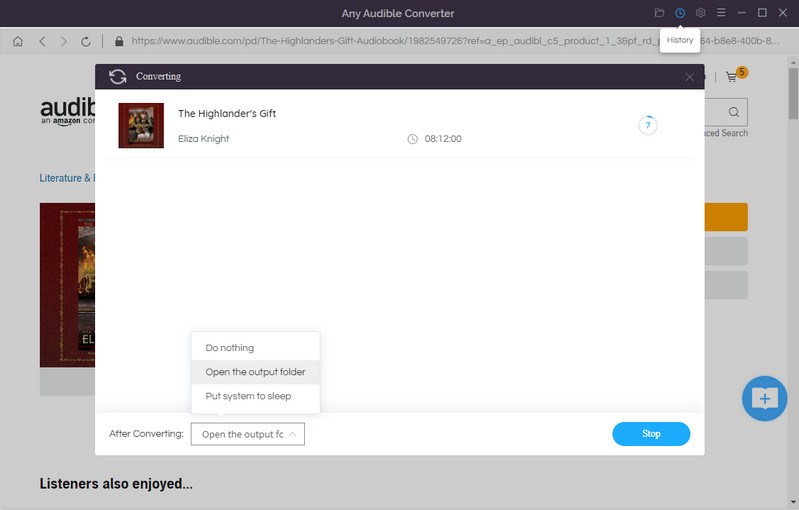Click the orange buy button on Audible page

726,217
